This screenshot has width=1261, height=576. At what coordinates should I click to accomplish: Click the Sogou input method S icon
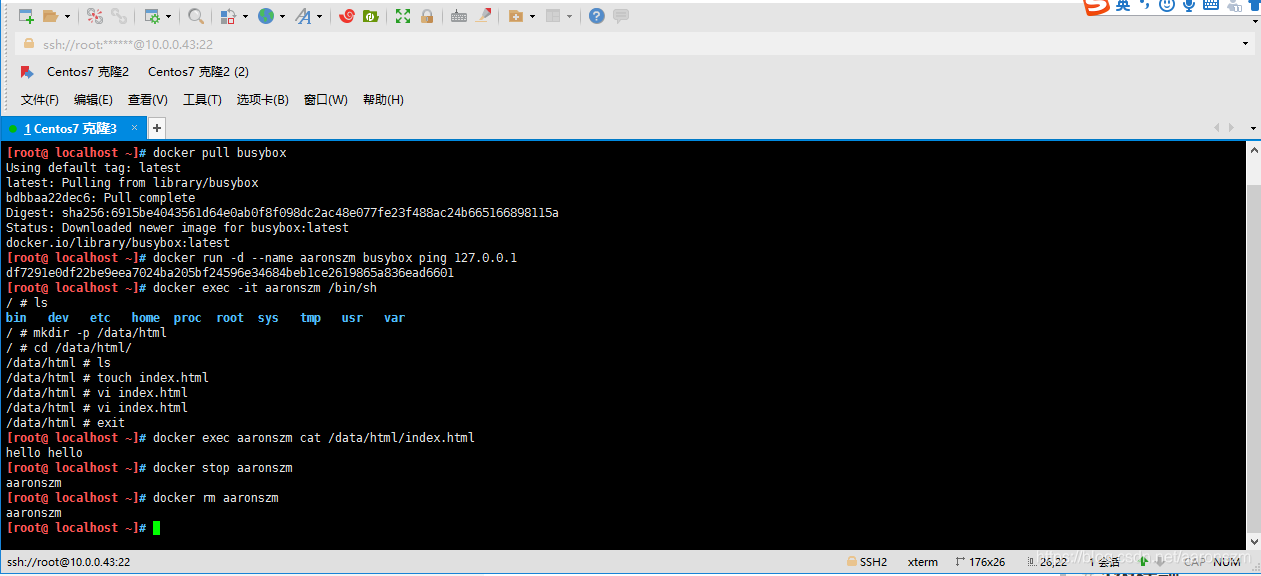coord(1097,6)
